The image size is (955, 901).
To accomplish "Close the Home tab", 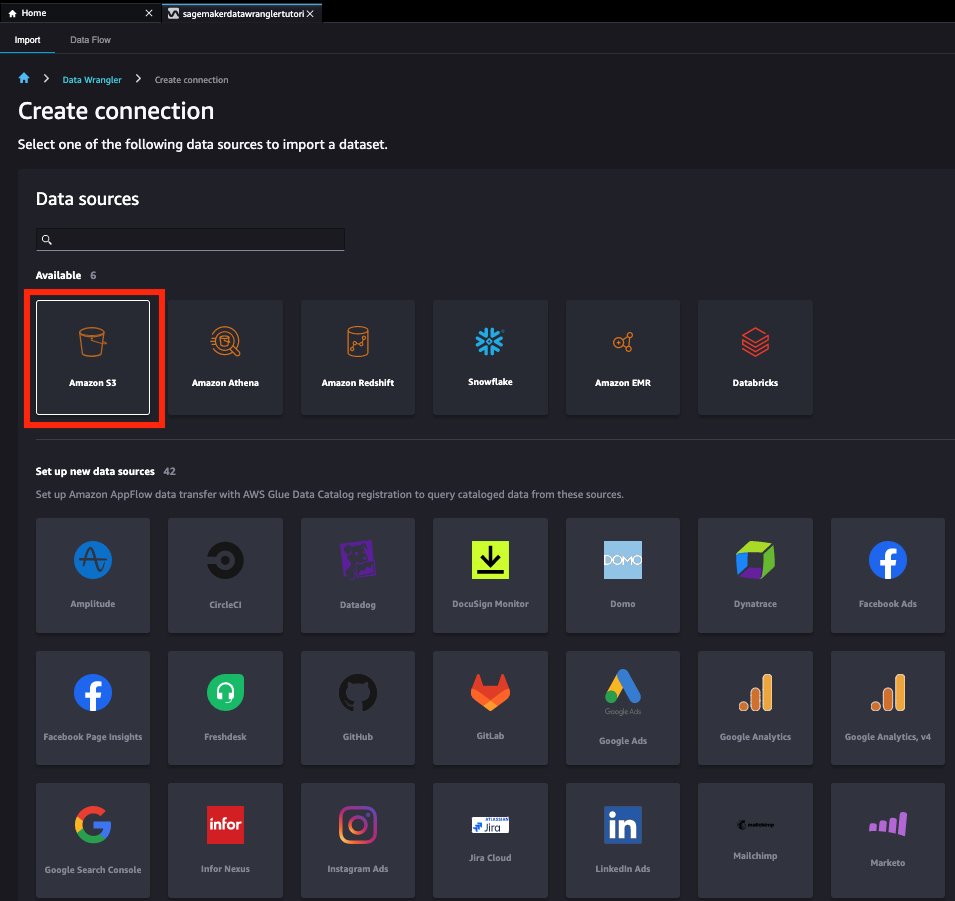I will tap(149, 13).
